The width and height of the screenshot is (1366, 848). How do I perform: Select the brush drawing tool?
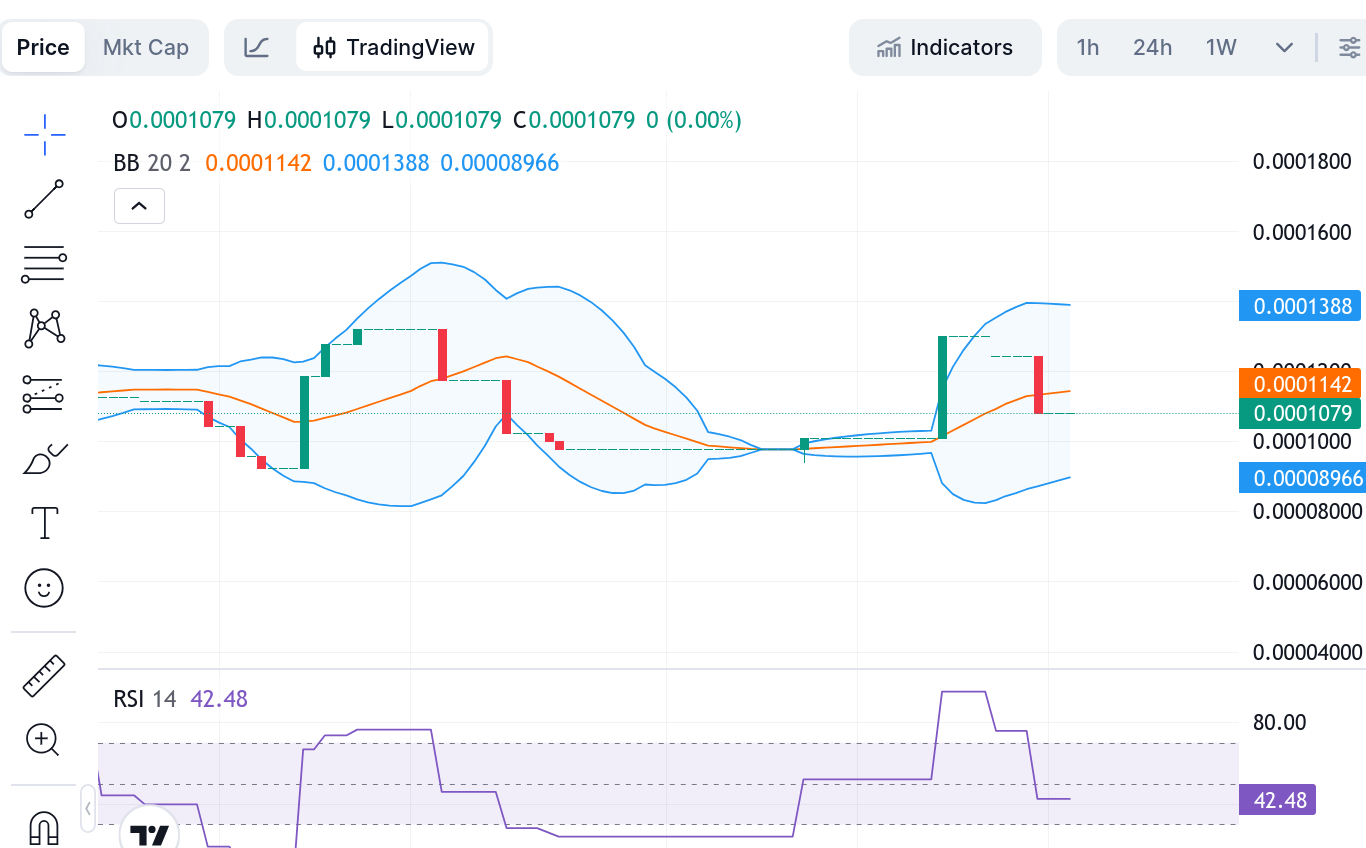pos(44,459)
